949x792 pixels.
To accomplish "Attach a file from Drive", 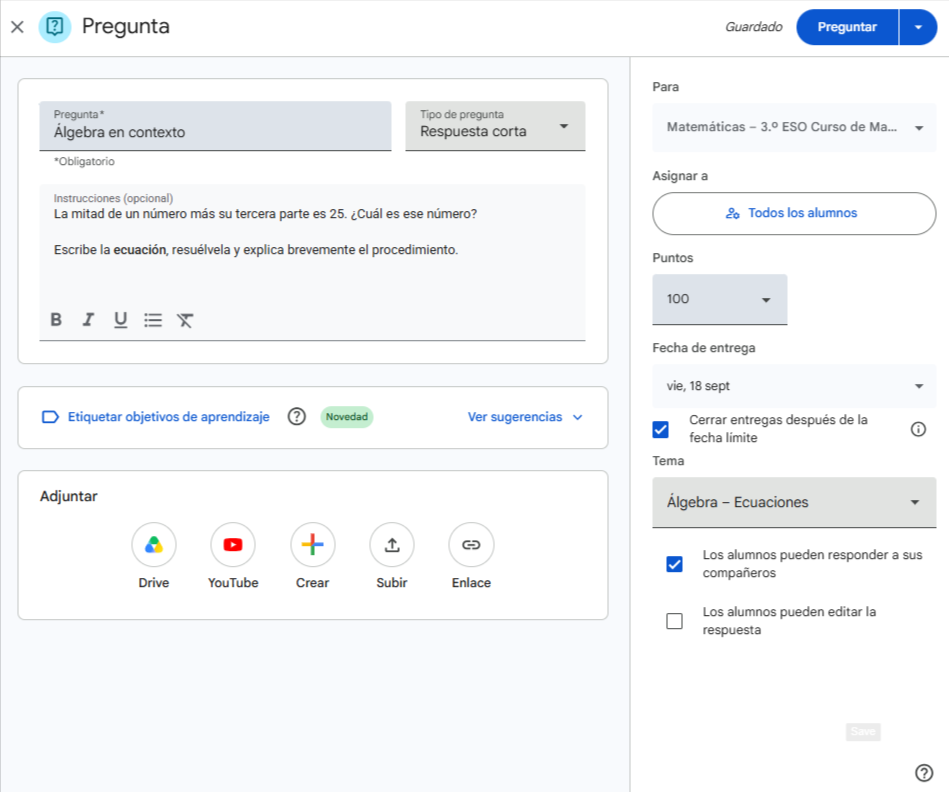I will tap(154, 545).
